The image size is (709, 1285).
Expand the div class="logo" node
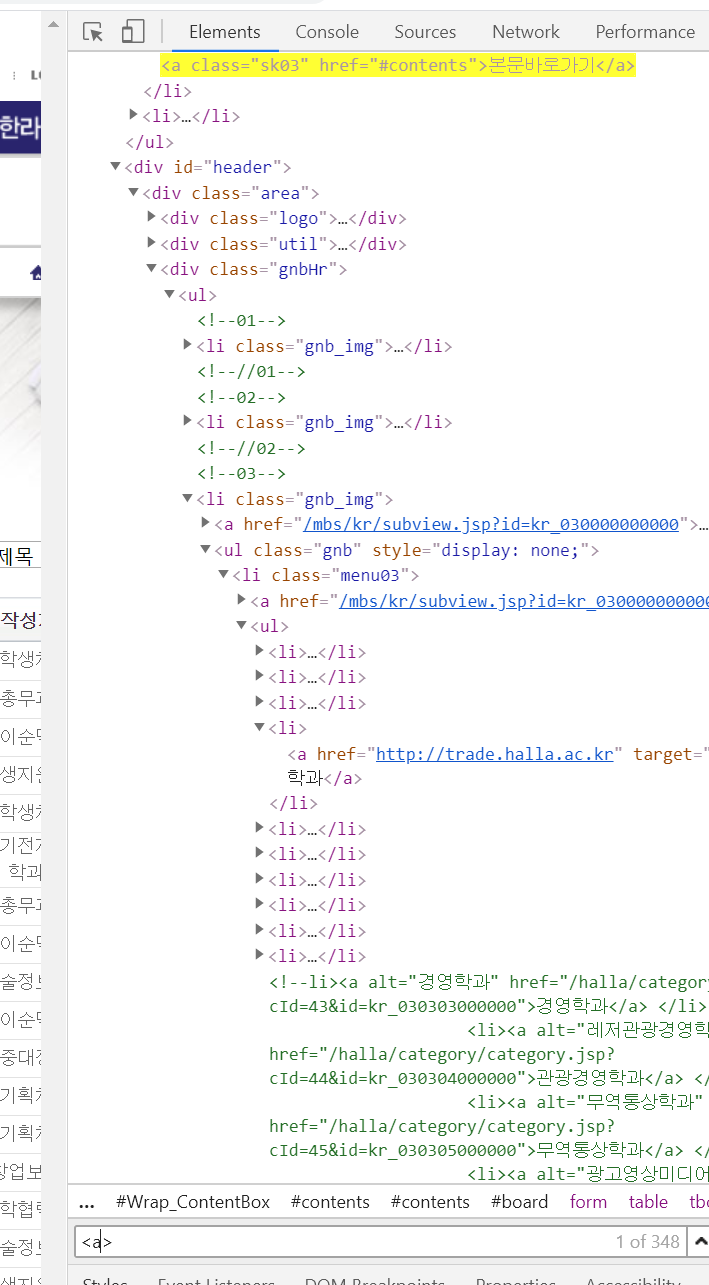click(152, 217)
